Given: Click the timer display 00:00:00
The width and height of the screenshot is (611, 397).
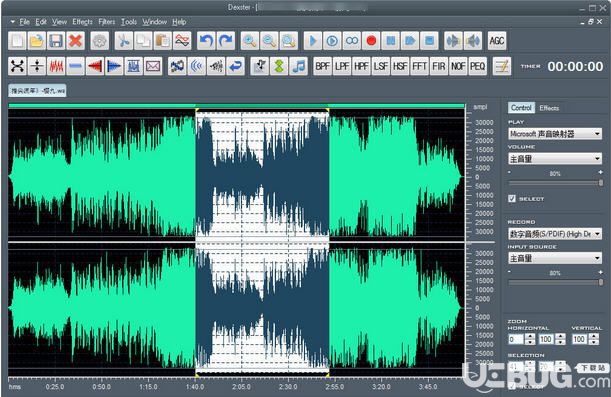Looking at the screenshot, I should [575, 67].
